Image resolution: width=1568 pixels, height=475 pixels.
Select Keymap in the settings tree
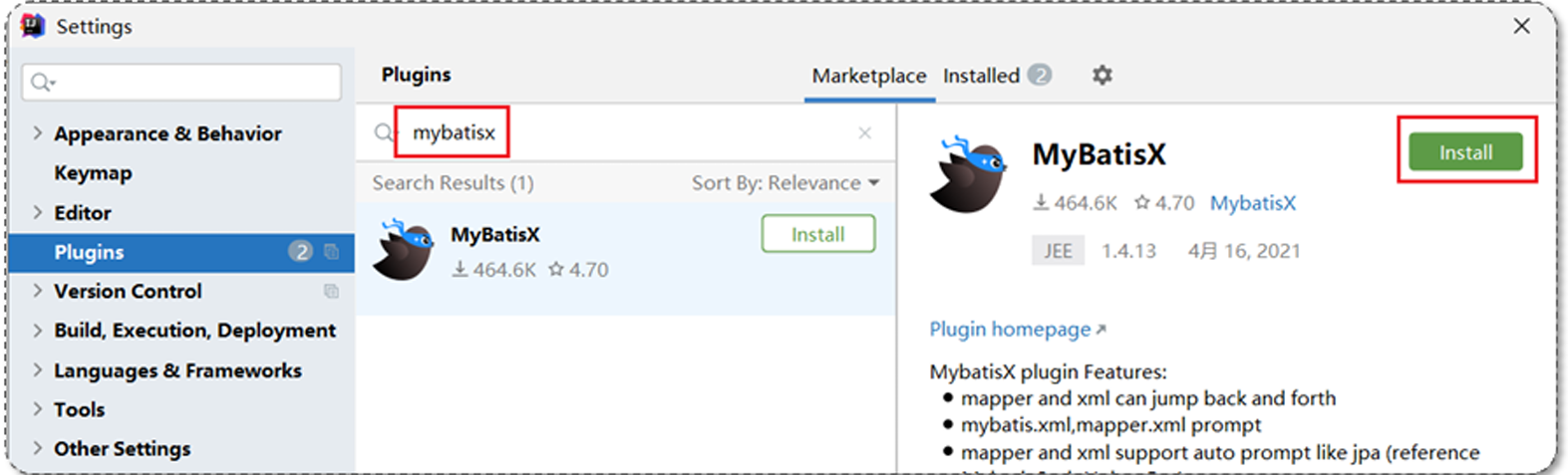click(93, 172)
